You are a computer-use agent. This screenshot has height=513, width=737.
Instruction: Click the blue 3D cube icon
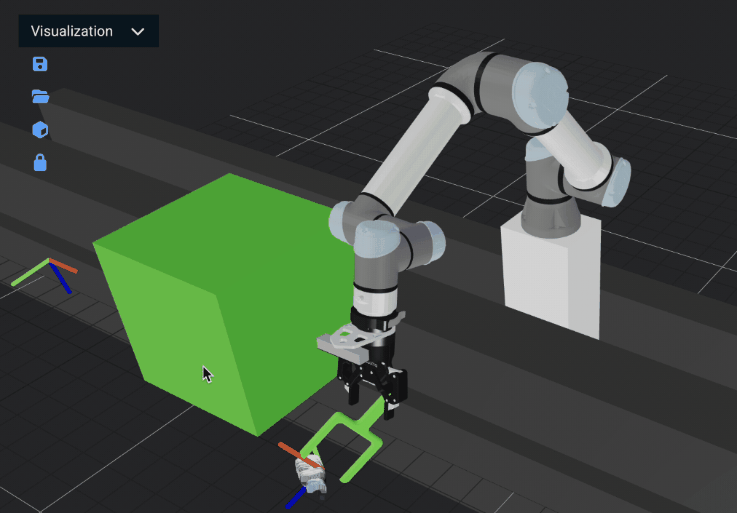pyautogui.click(x=40, y=130)
